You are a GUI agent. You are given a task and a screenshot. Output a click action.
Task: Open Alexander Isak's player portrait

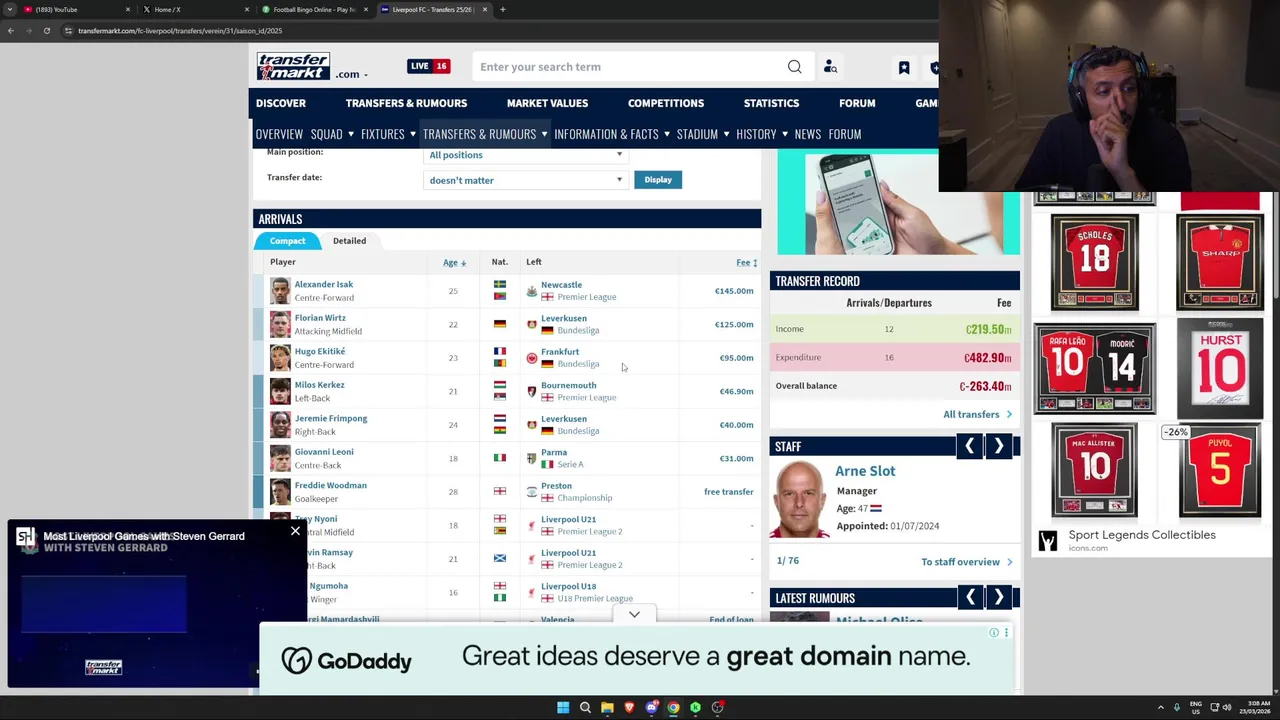click(280, 291)
